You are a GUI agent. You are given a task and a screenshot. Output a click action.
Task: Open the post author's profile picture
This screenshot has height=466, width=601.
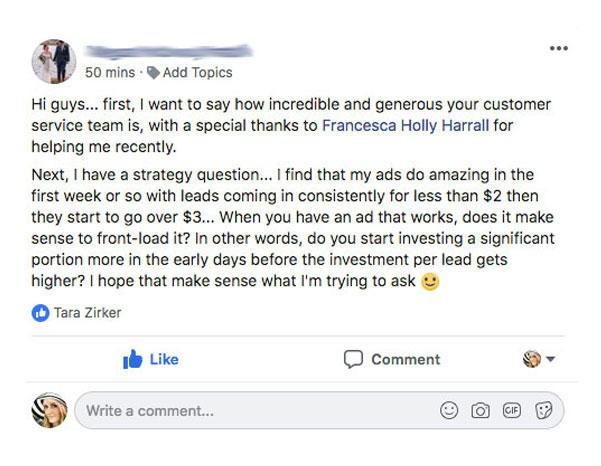pos(54,61)
